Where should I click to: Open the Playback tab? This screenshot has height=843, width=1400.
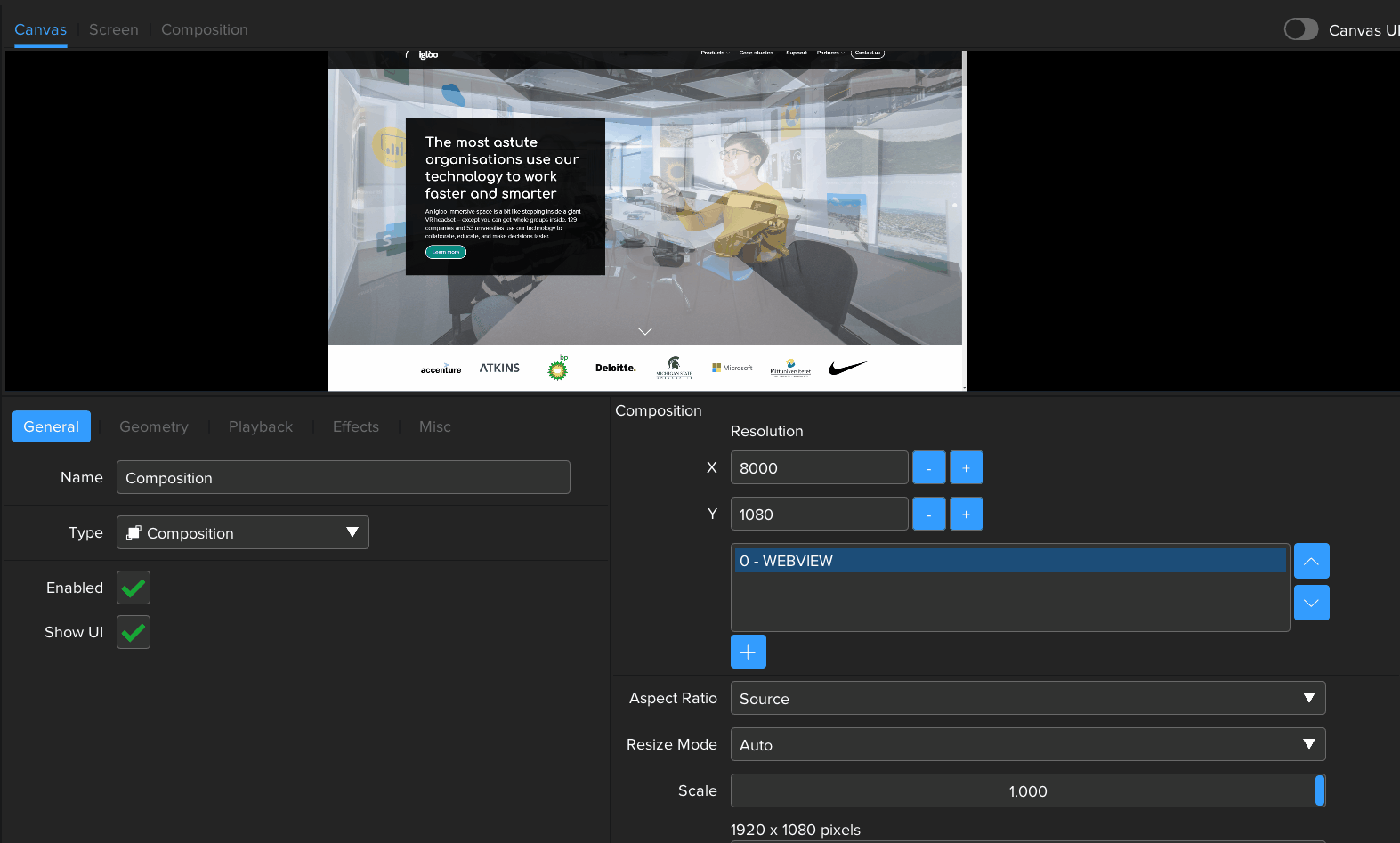(x=260, y=426)
